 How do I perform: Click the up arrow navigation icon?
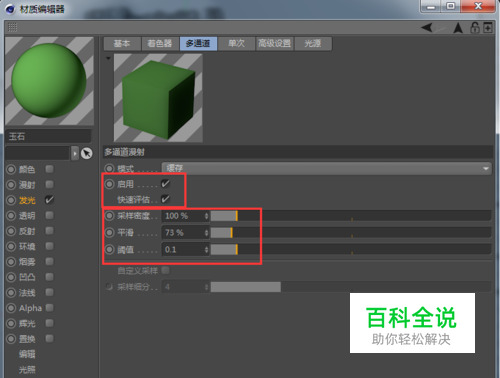458,28
